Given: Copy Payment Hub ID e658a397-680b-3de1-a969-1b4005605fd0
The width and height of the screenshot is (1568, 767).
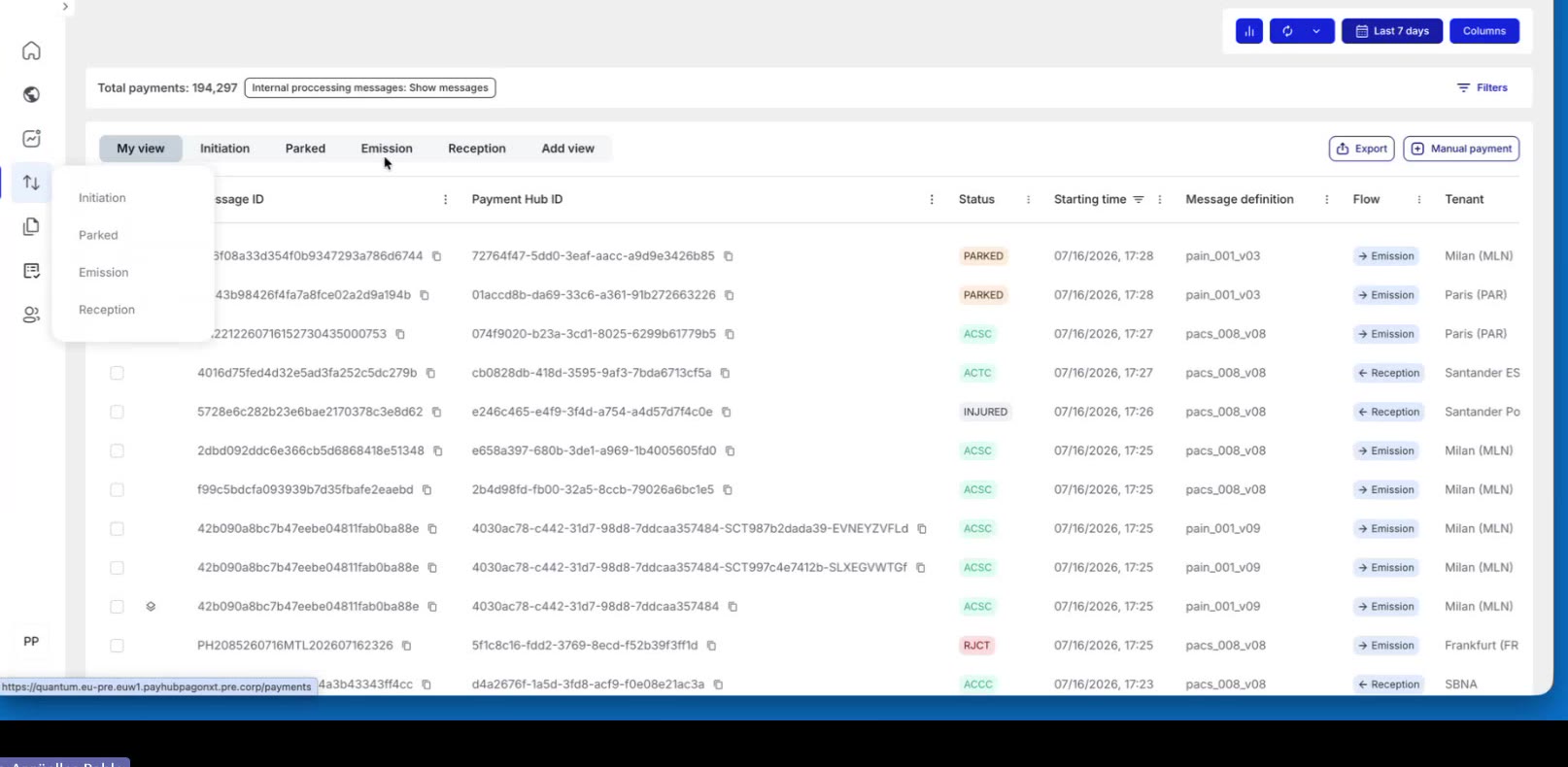Looking at the screenshot, I should 730,450.
